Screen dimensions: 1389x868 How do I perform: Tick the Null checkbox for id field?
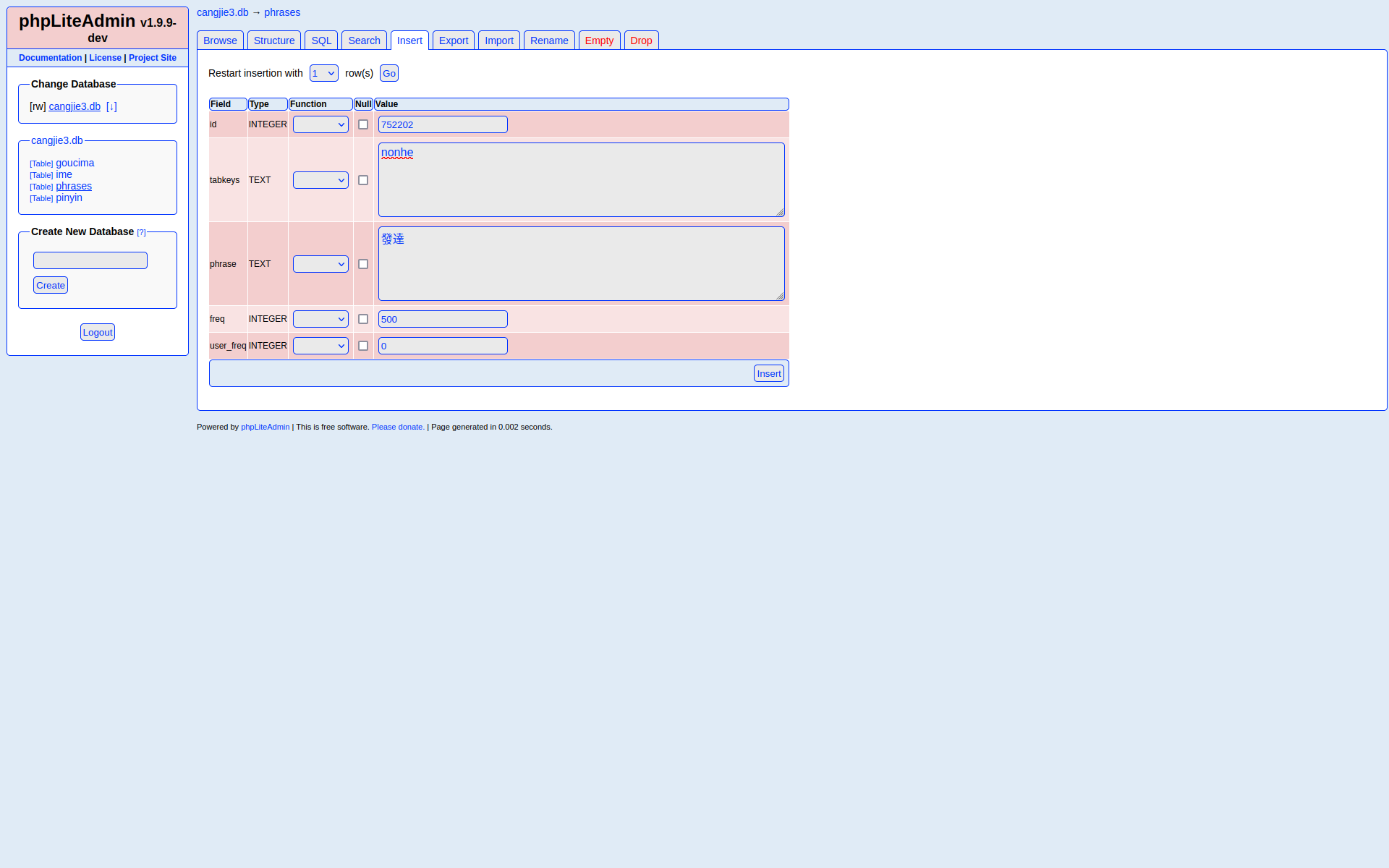(363, 124)
